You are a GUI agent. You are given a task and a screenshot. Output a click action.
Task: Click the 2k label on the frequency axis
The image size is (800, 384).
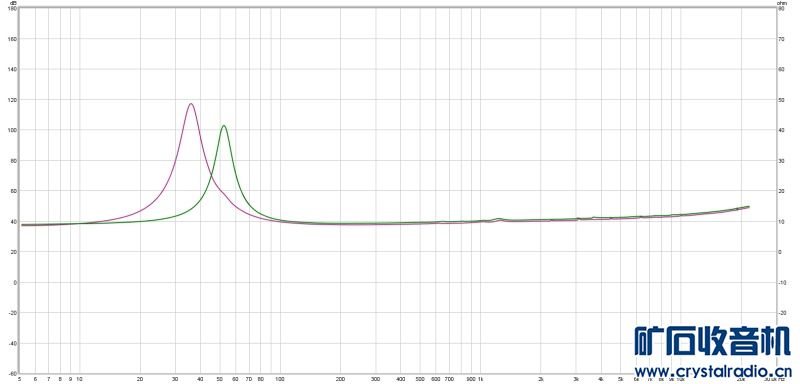[540, 379]
